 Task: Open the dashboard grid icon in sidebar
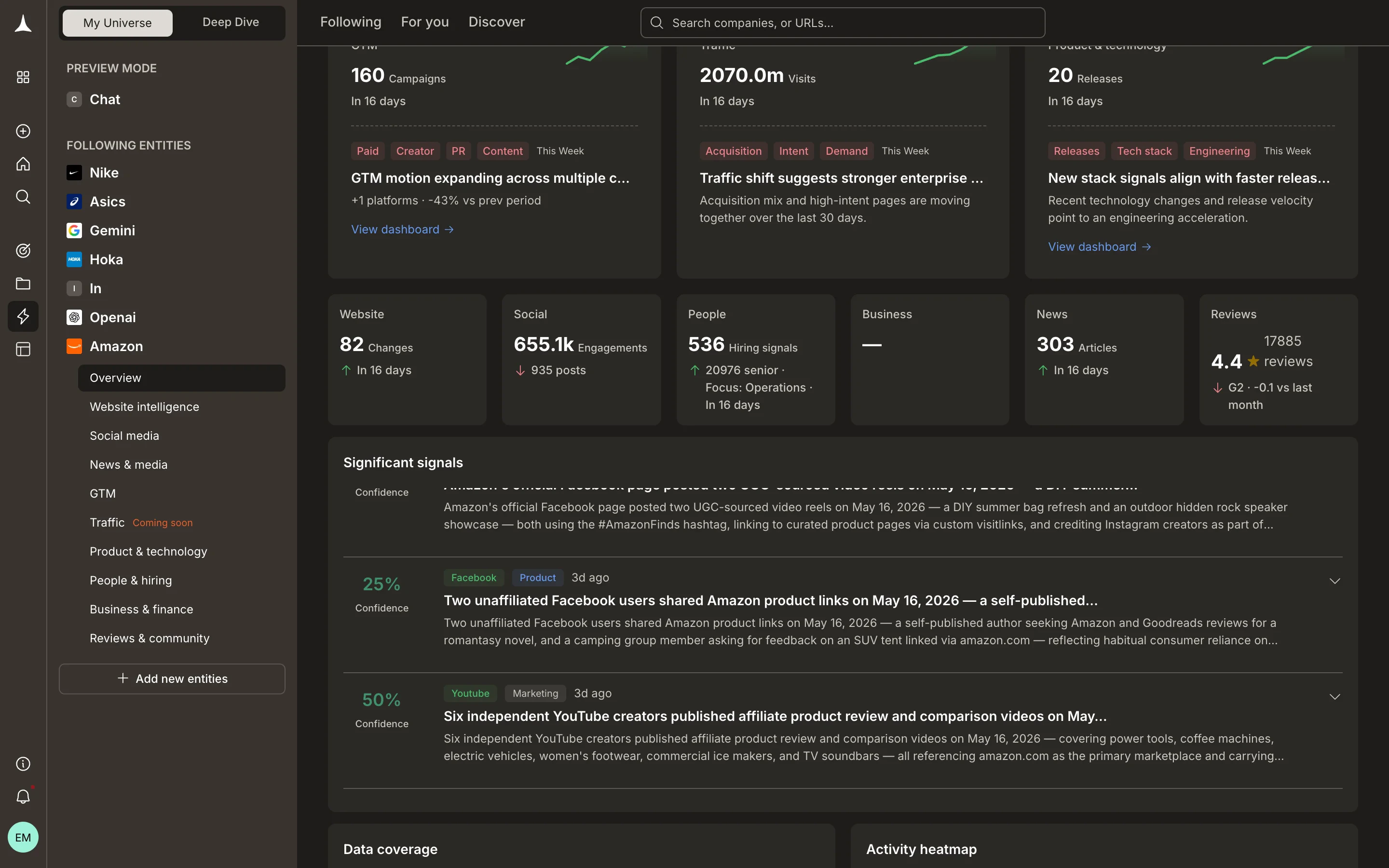(23, 77)
